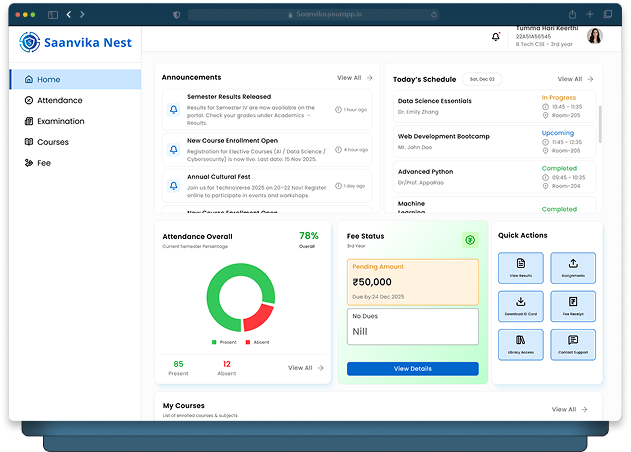Click View All under Attendance Overall

point(305,368)
